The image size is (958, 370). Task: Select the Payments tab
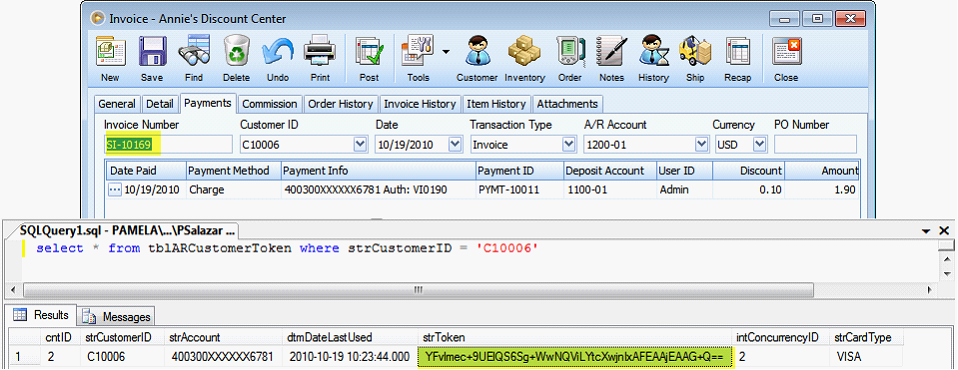tap(207, 103)
